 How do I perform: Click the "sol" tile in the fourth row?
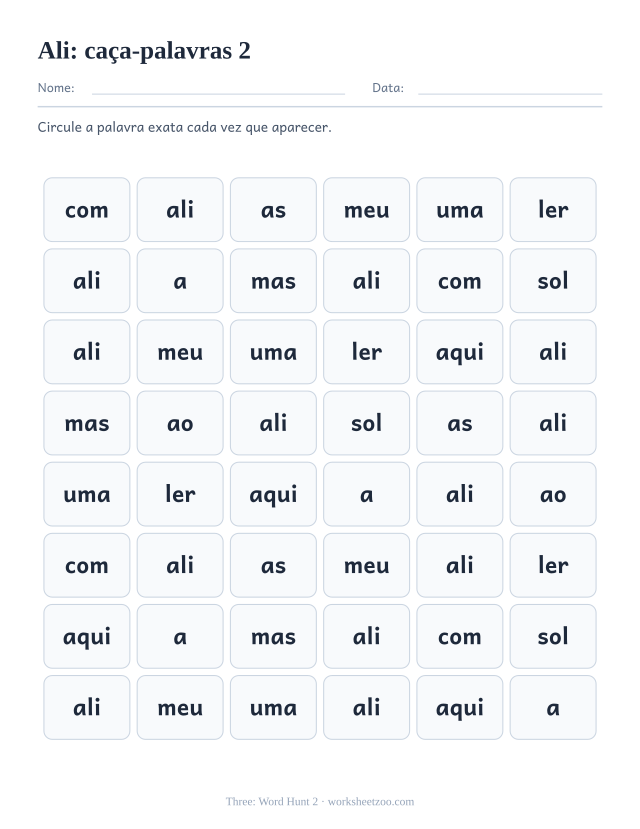(366, 423)
